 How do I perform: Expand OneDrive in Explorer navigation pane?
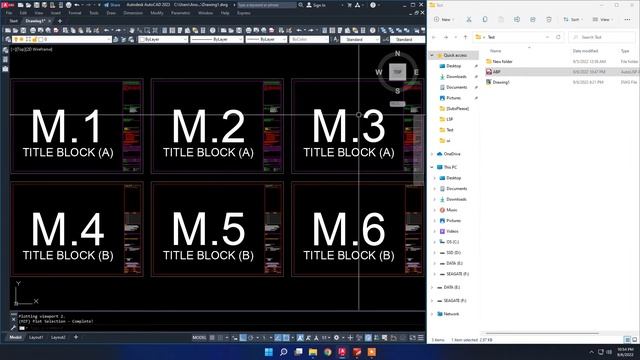[432, 154]
